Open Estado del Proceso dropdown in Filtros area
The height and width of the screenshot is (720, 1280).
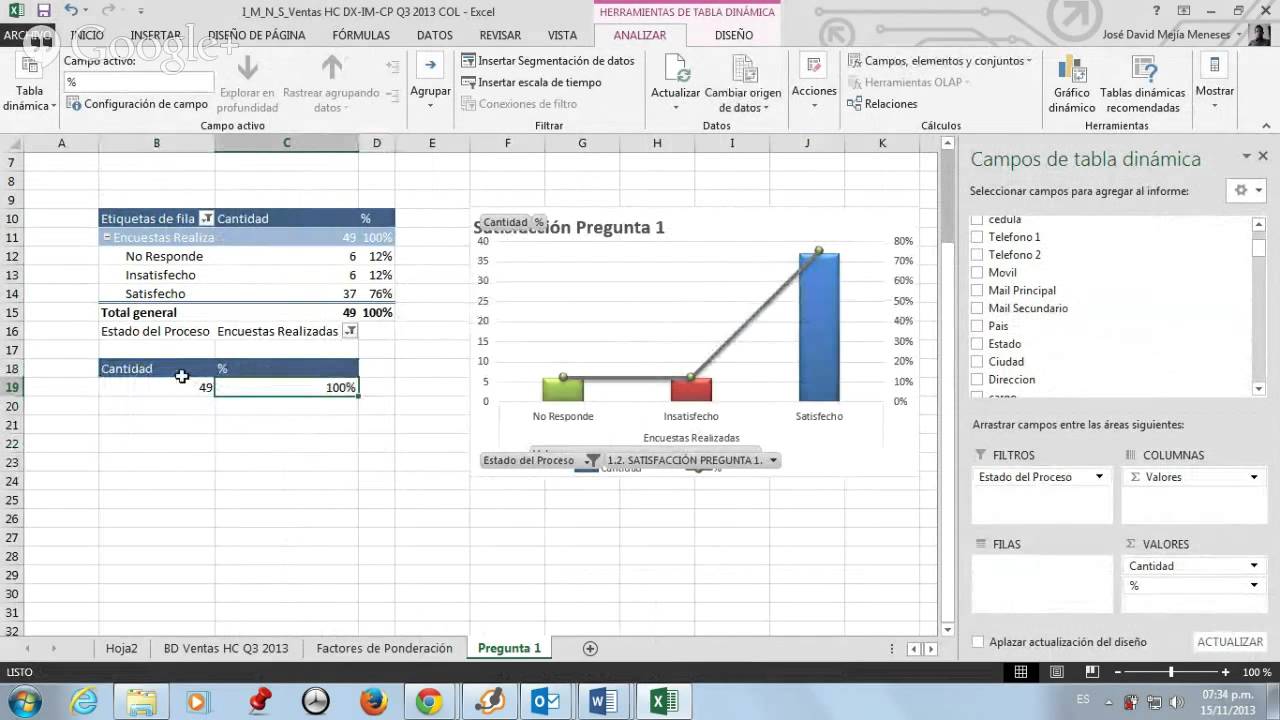tap(1099, 477)
